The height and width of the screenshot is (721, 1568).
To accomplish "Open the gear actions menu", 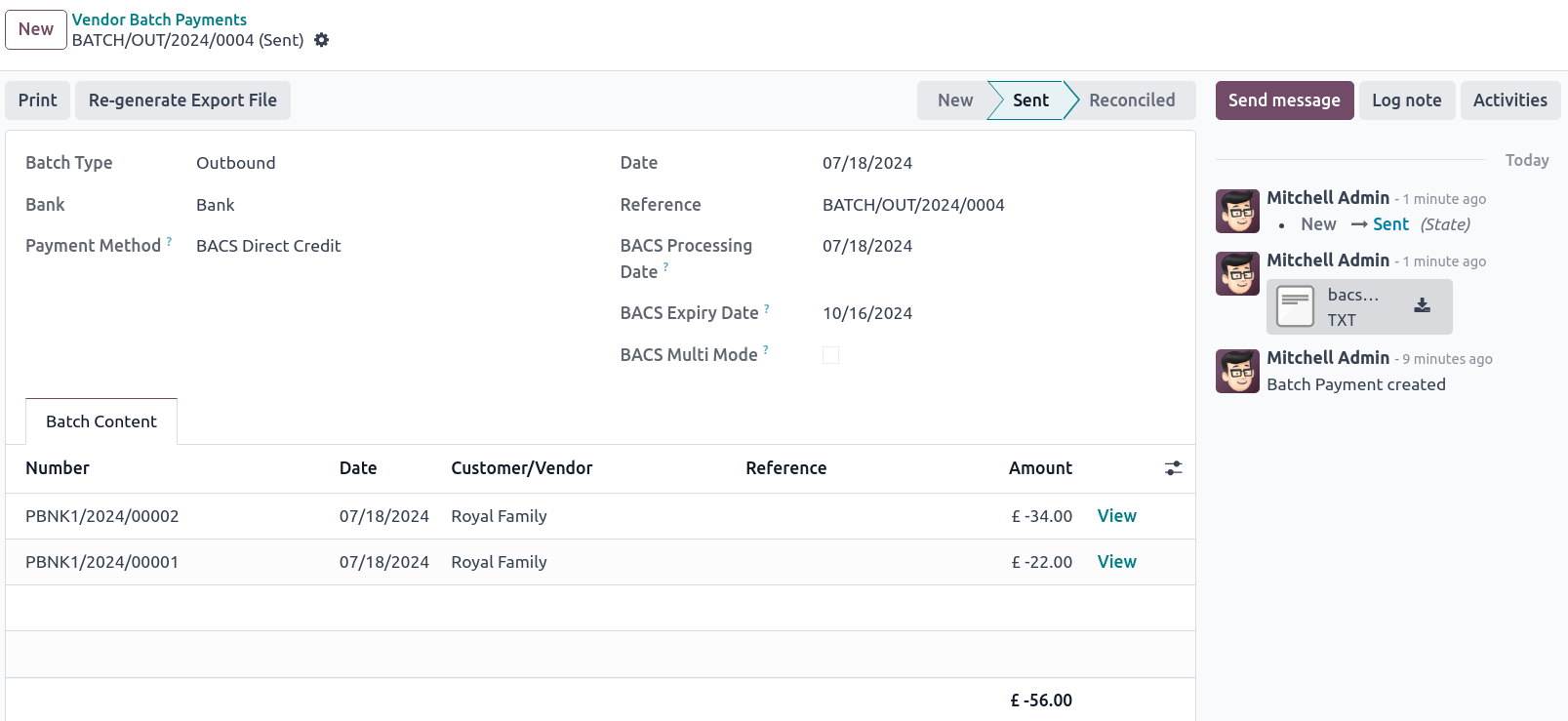I will [x=321, y=40].
